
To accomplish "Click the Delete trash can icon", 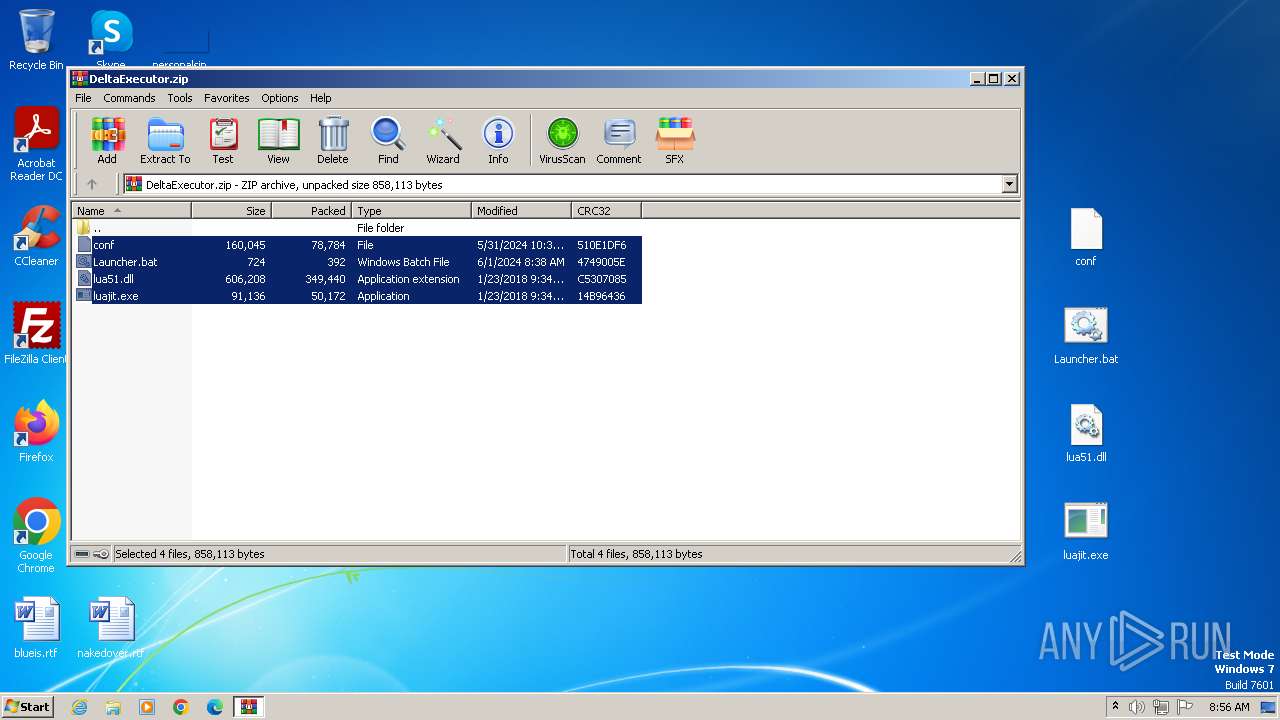I will pyautogui.click(x=333, y=140).
